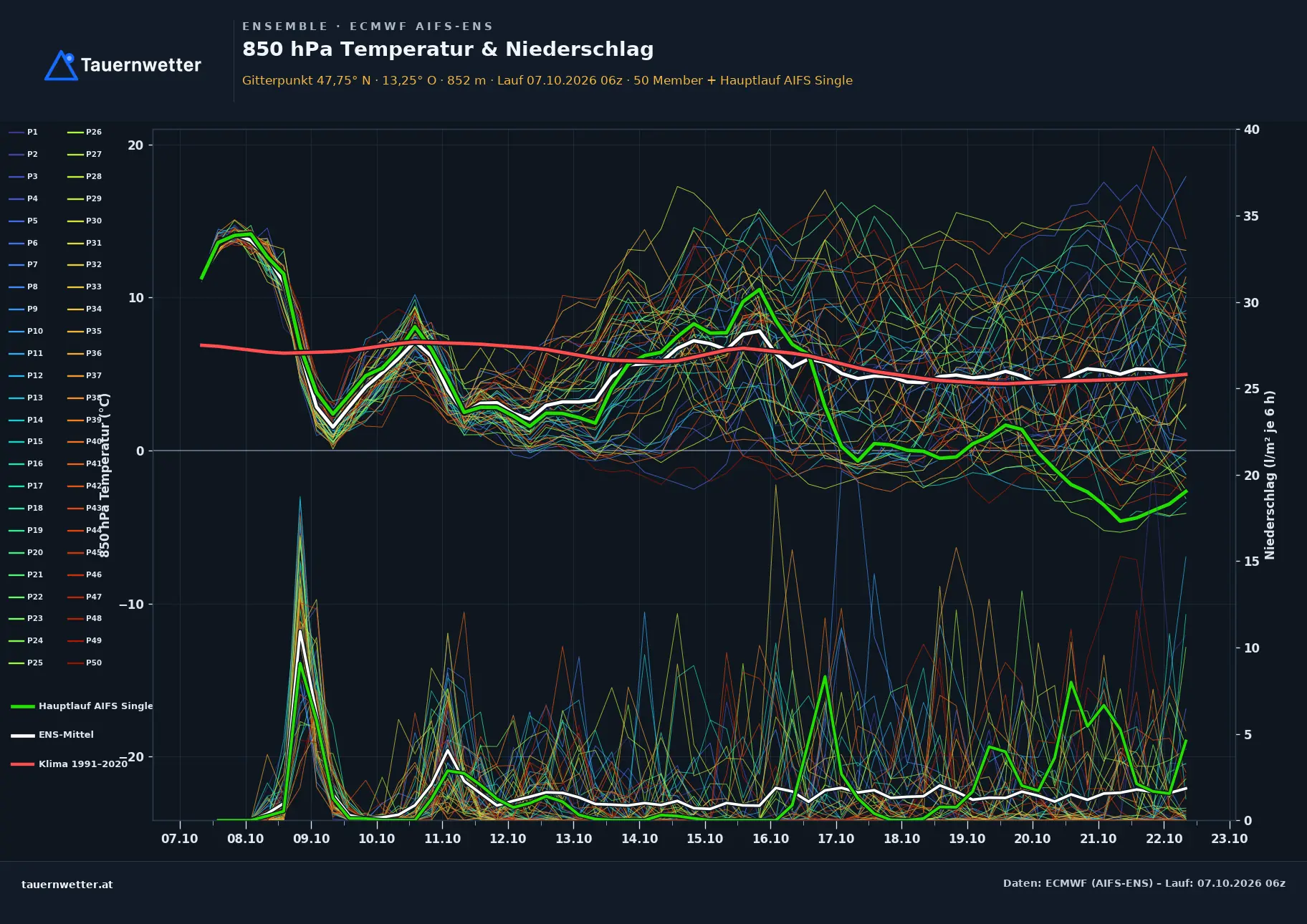This screenshot has width=1307, height=924.
Task: Click right axis precipitation value 40
Action: [1251, 130]
